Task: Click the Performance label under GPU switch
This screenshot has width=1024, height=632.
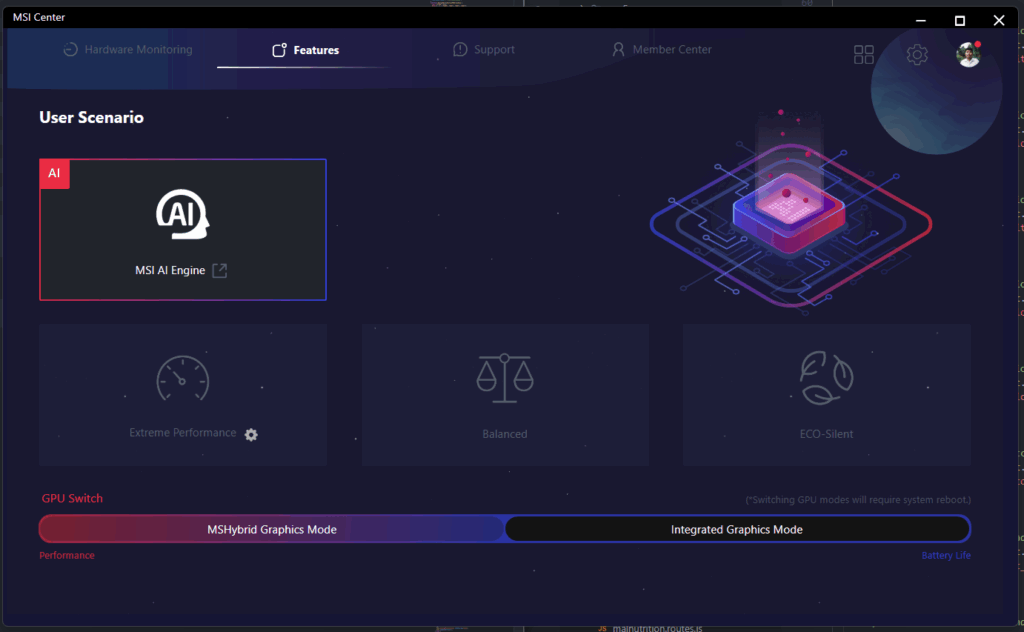Action: point(67,555)
